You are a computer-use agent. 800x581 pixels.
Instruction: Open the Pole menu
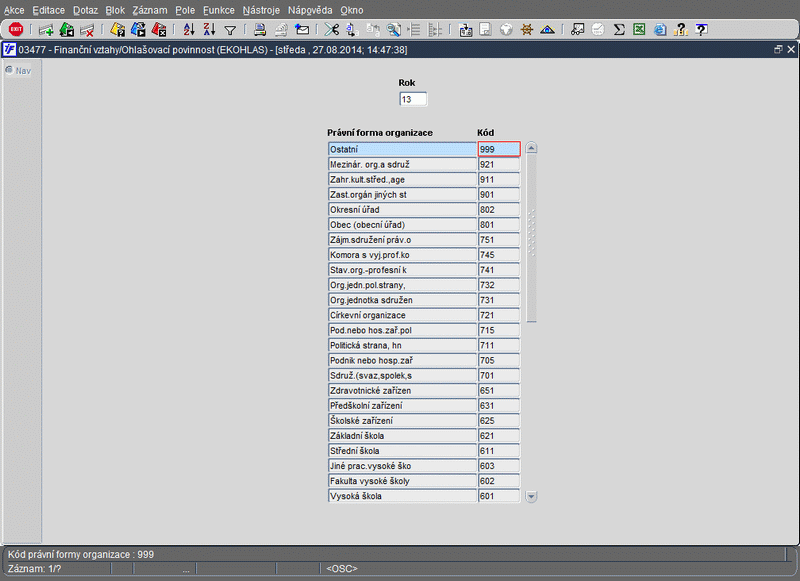(185, 10)
